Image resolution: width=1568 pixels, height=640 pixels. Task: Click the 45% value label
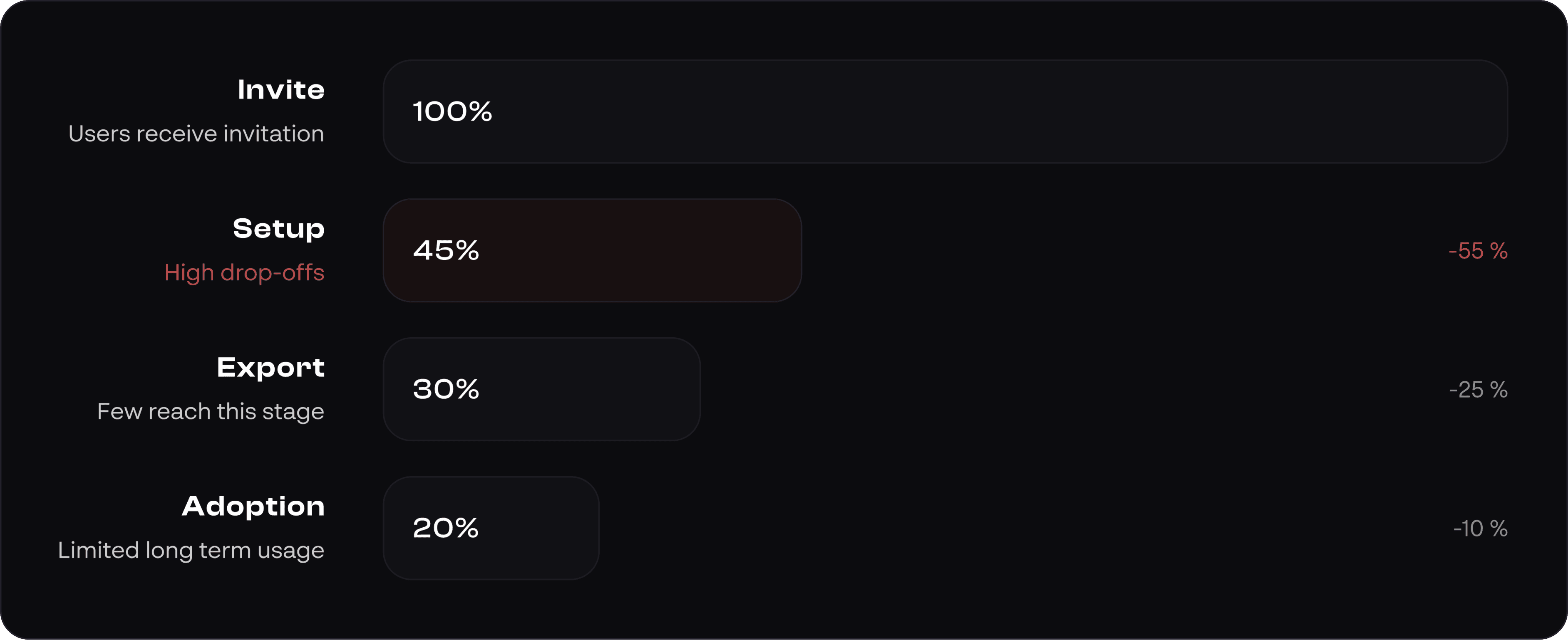446,250
